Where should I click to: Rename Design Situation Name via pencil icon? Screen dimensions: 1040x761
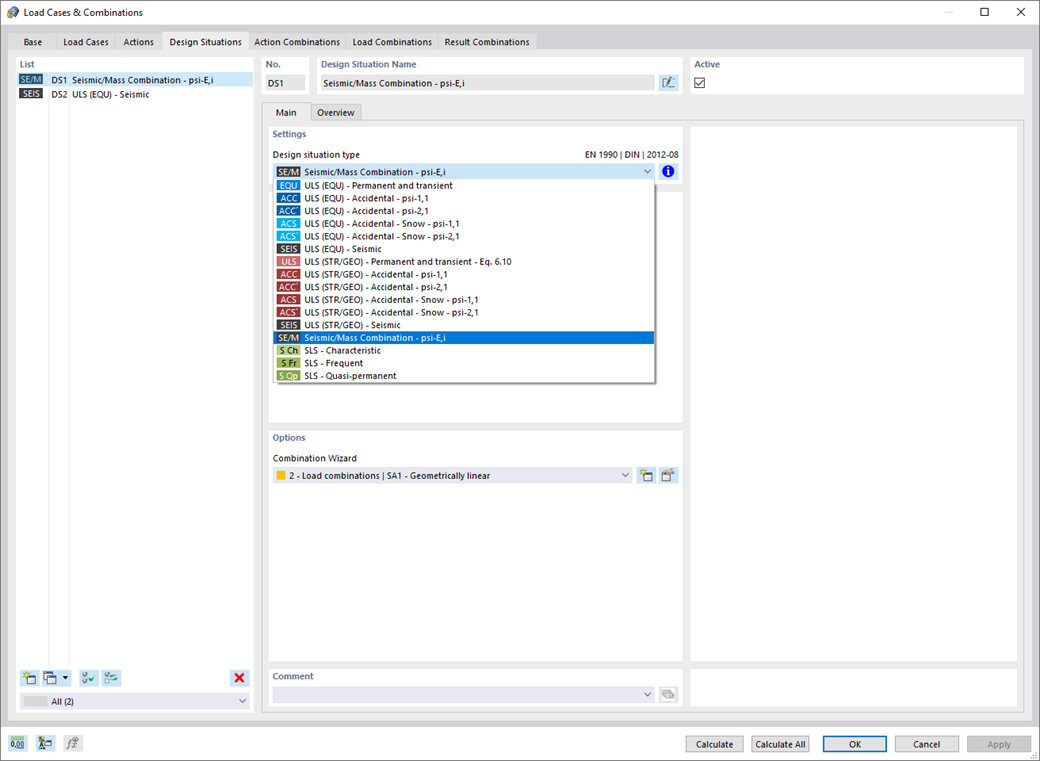click(668, 82)
